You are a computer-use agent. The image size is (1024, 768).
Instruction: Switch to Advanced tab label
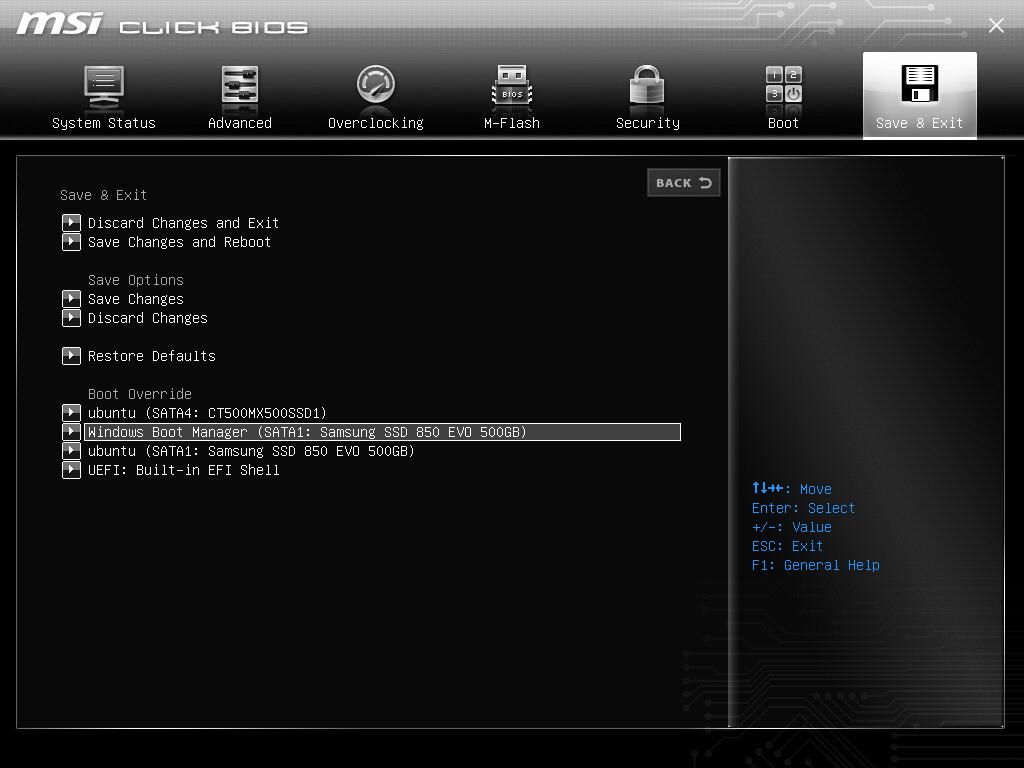tap(240, 123)
